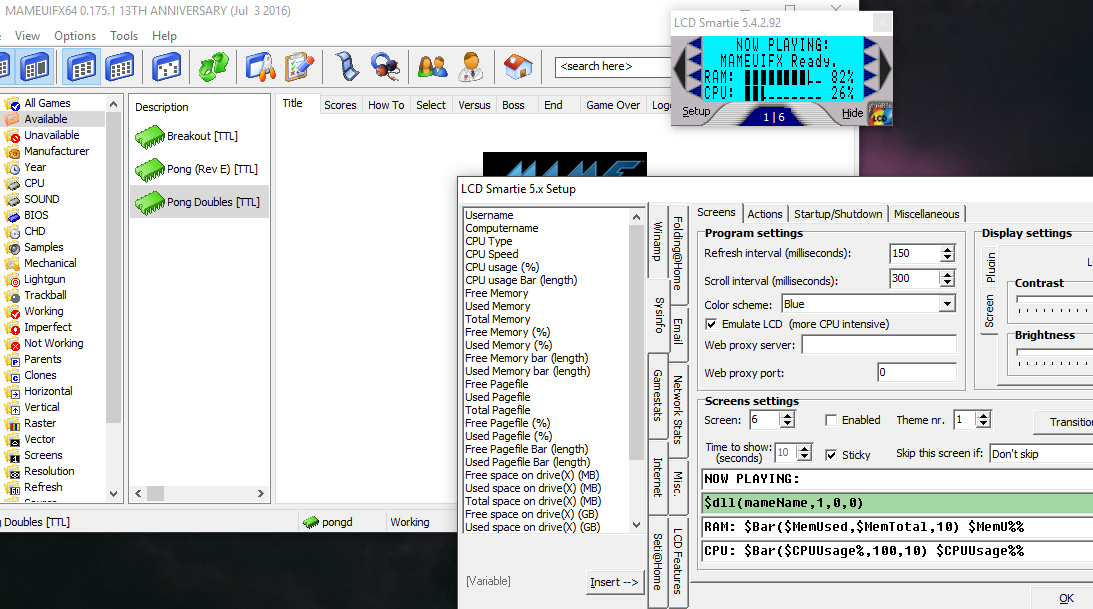Click the LCD Smartie logo icon

(x=879, y=113)
